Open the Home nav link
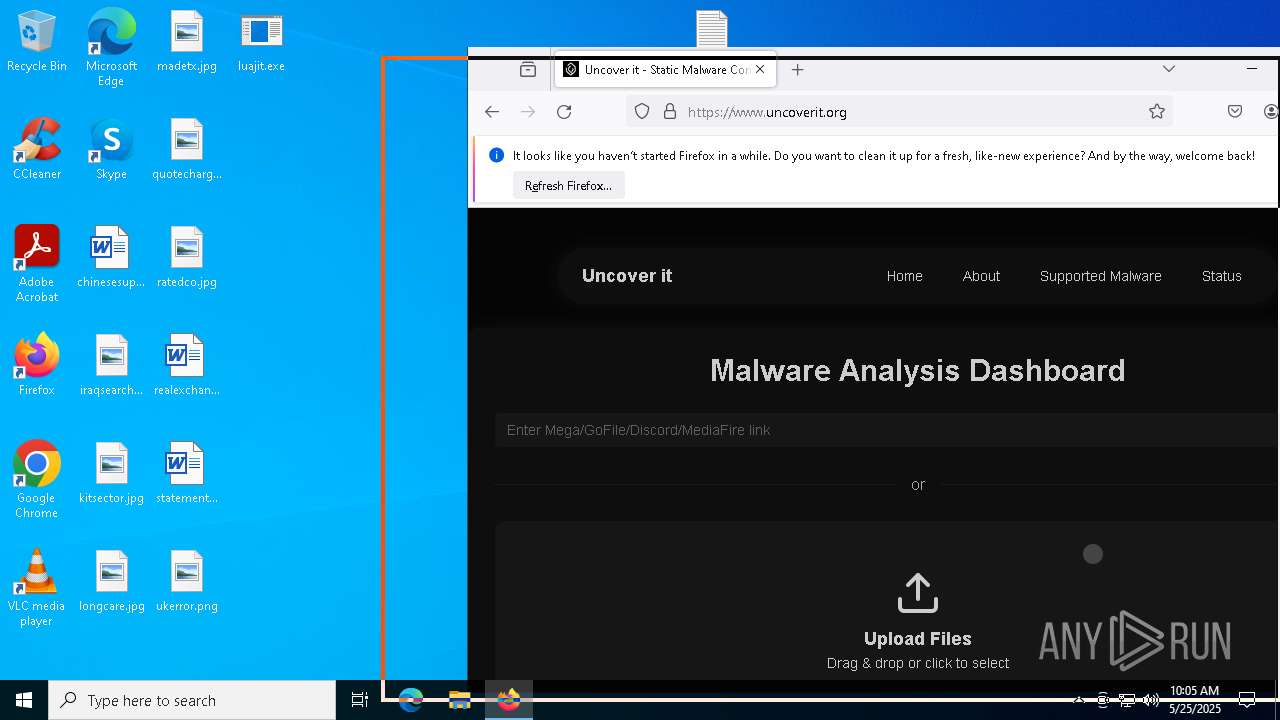1280x720 pixels. click(x=905, y=276)
